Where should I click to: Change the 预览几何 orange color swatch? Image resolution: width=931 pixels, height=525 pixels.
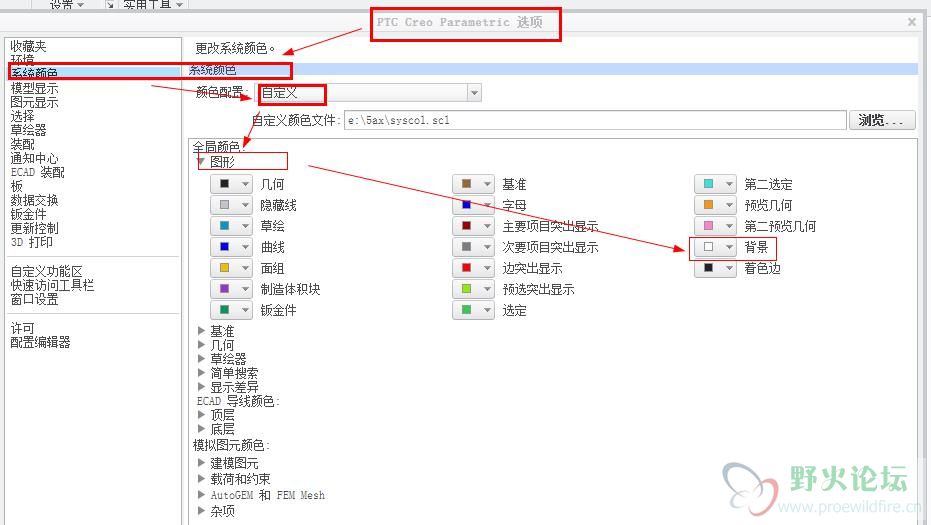coord(715,205)
